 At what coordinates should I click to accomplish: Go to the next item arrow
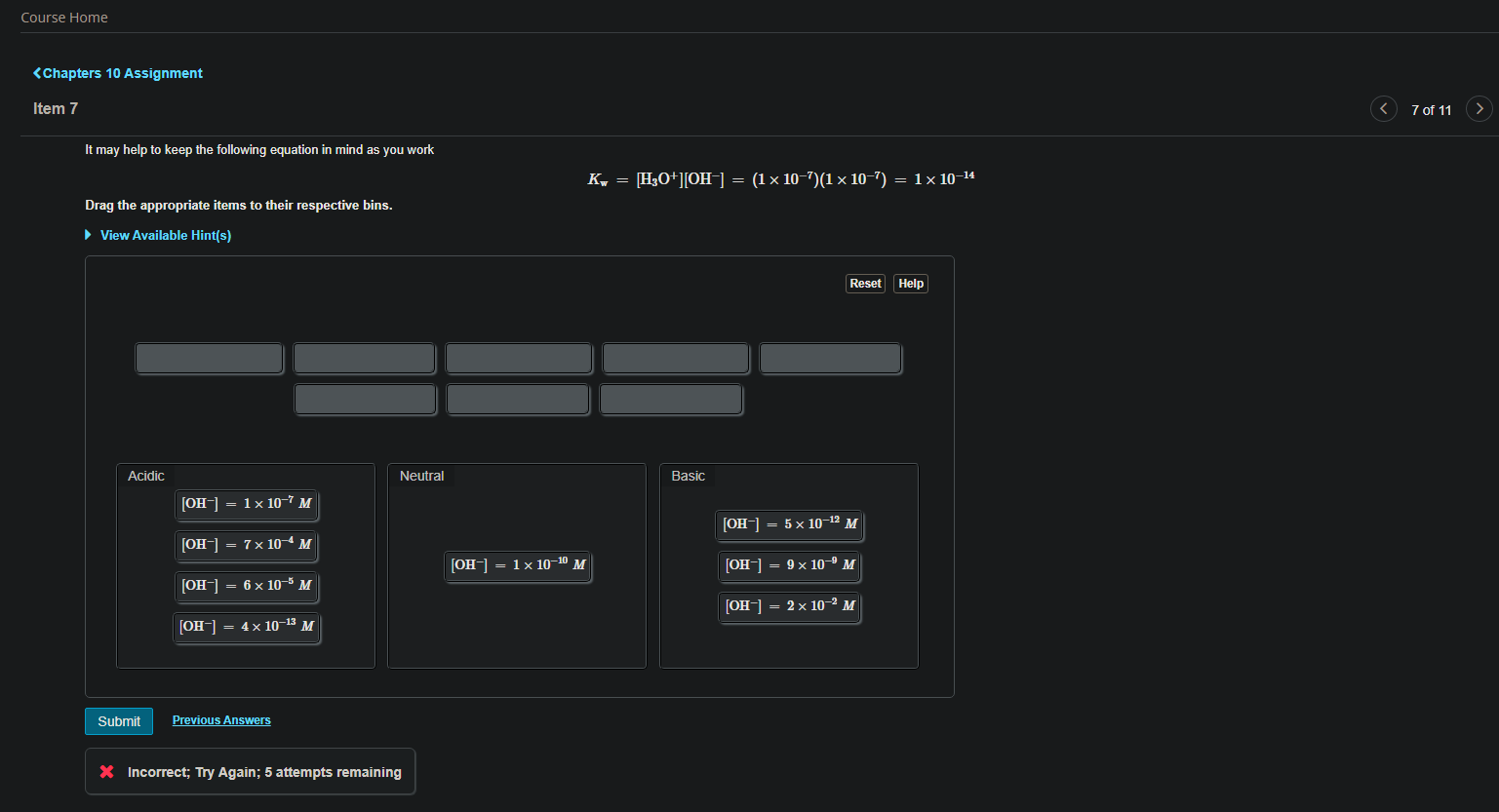point(1479,109)
